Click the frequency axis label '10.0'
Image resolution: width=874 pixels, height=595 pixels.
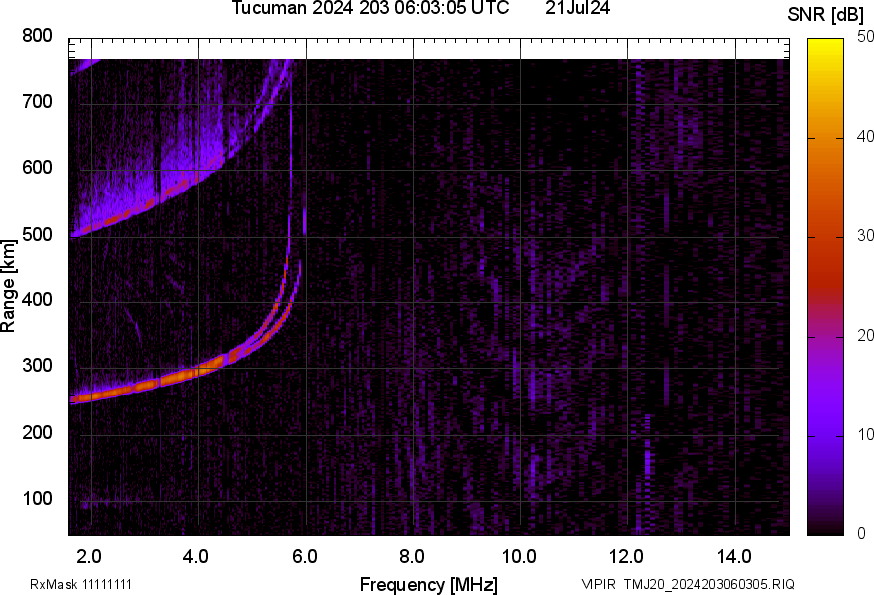[x=519, y=556]
